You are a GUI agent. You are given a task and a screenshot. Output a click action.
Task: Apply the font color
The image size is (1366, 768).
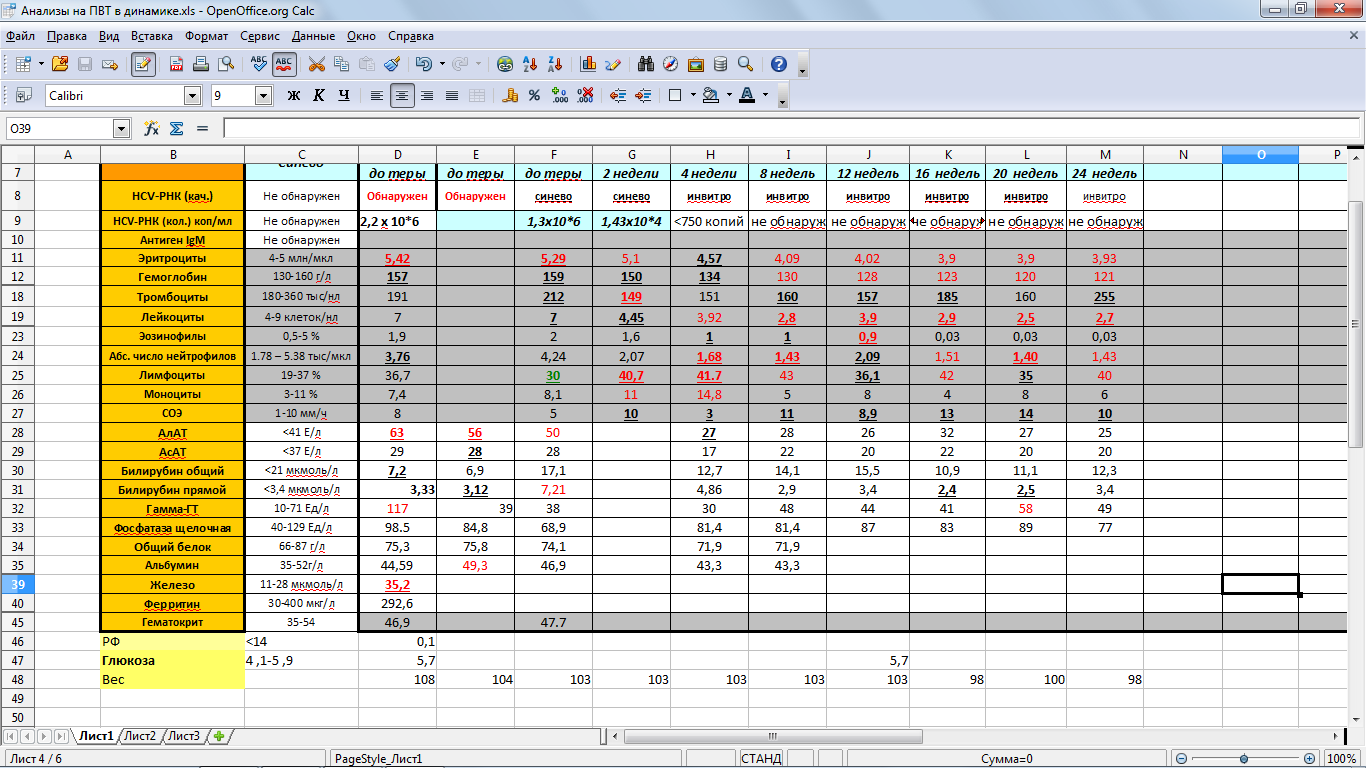point(747,96)
